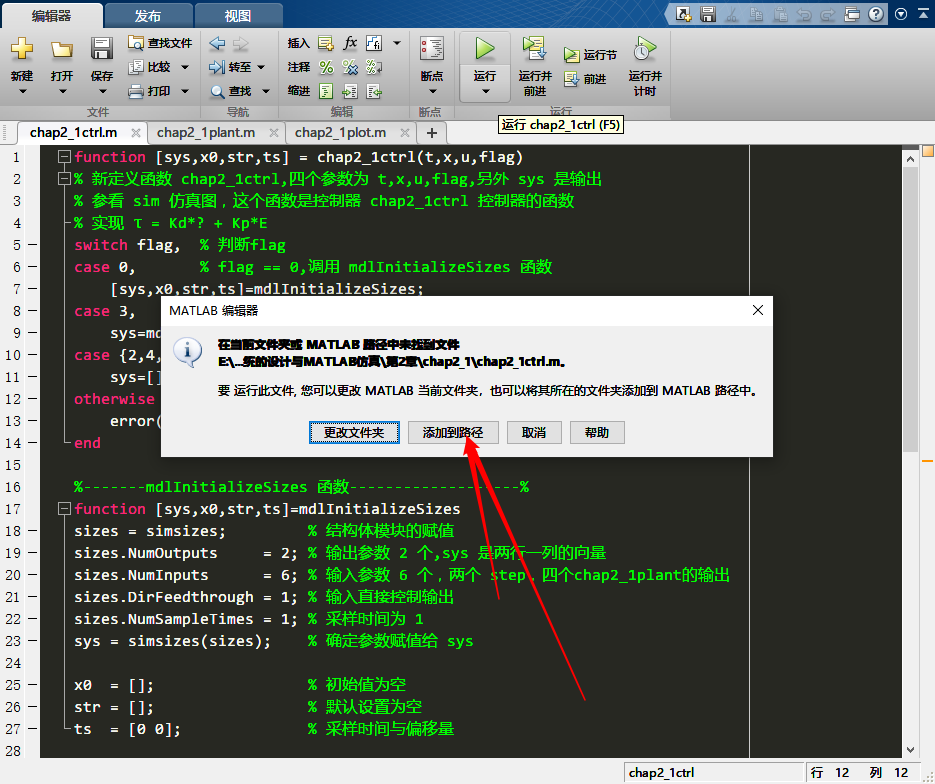Click the smart indent icon beside 缩进
The image size is (935, 784).
coord(326,91)
